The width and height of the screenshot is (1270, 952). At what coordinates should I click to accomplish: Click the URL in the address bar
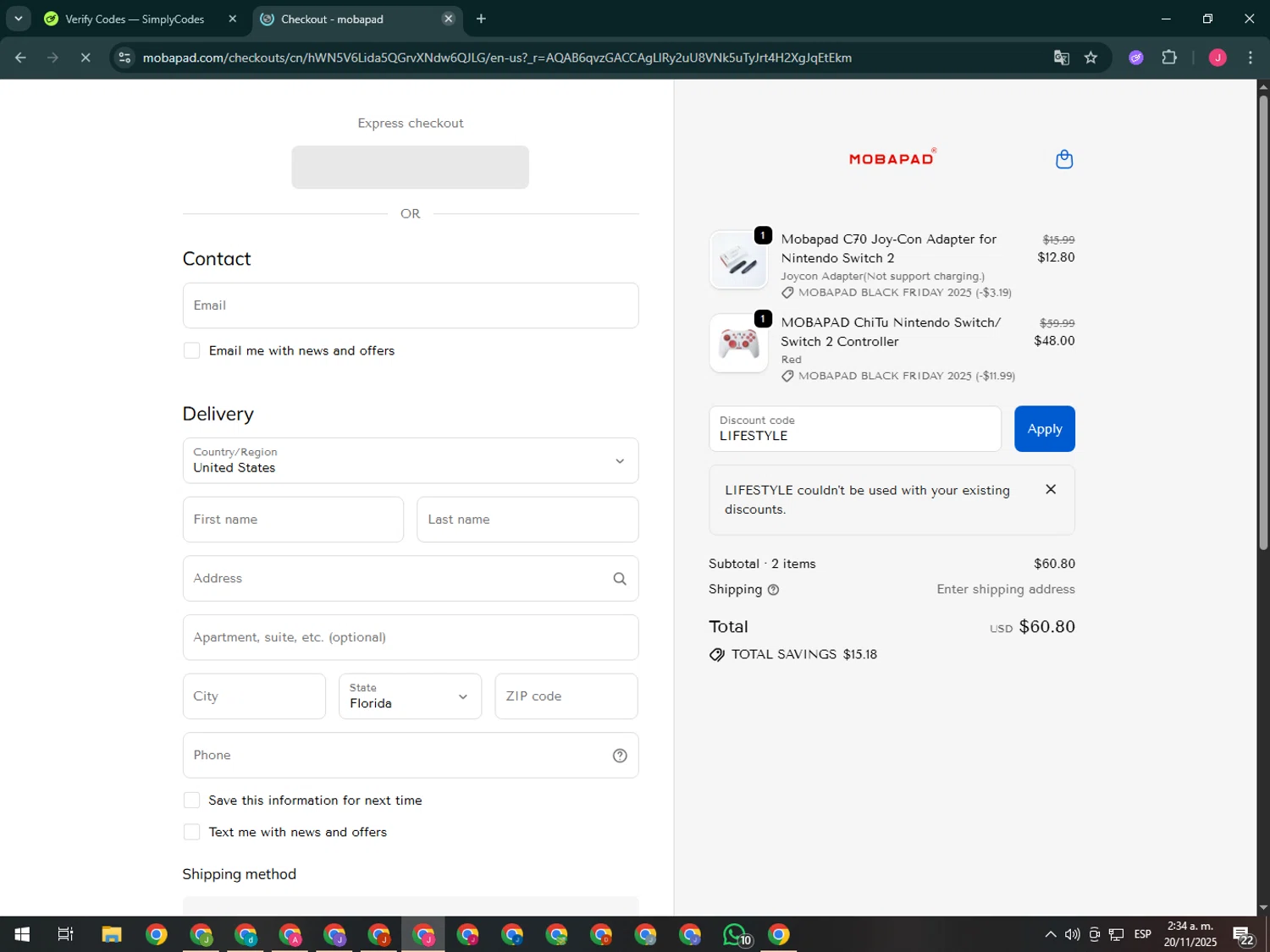[x=497, y=58]
